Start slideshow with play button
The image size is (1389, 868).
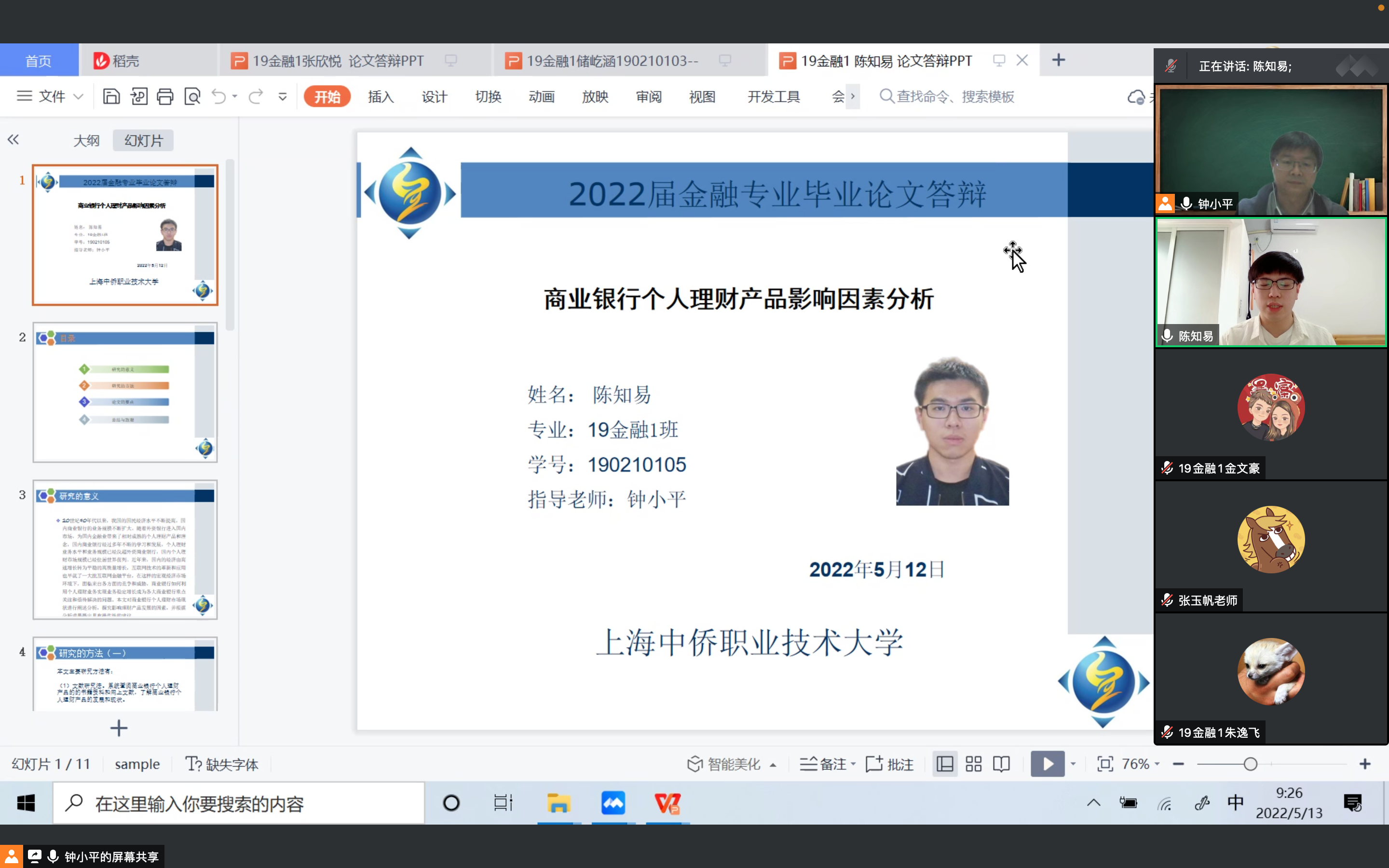pyautogui.click(x=1047, y=764)
